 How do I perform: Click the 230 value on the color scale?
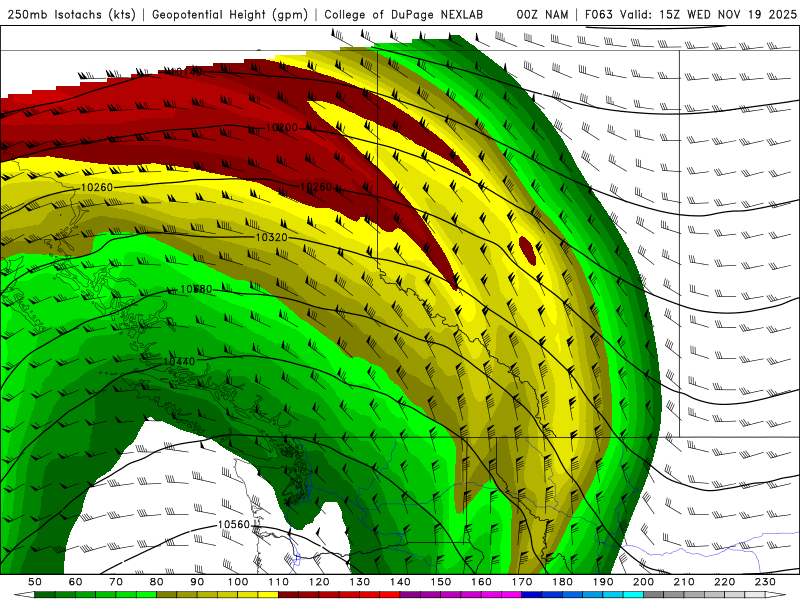765,582
